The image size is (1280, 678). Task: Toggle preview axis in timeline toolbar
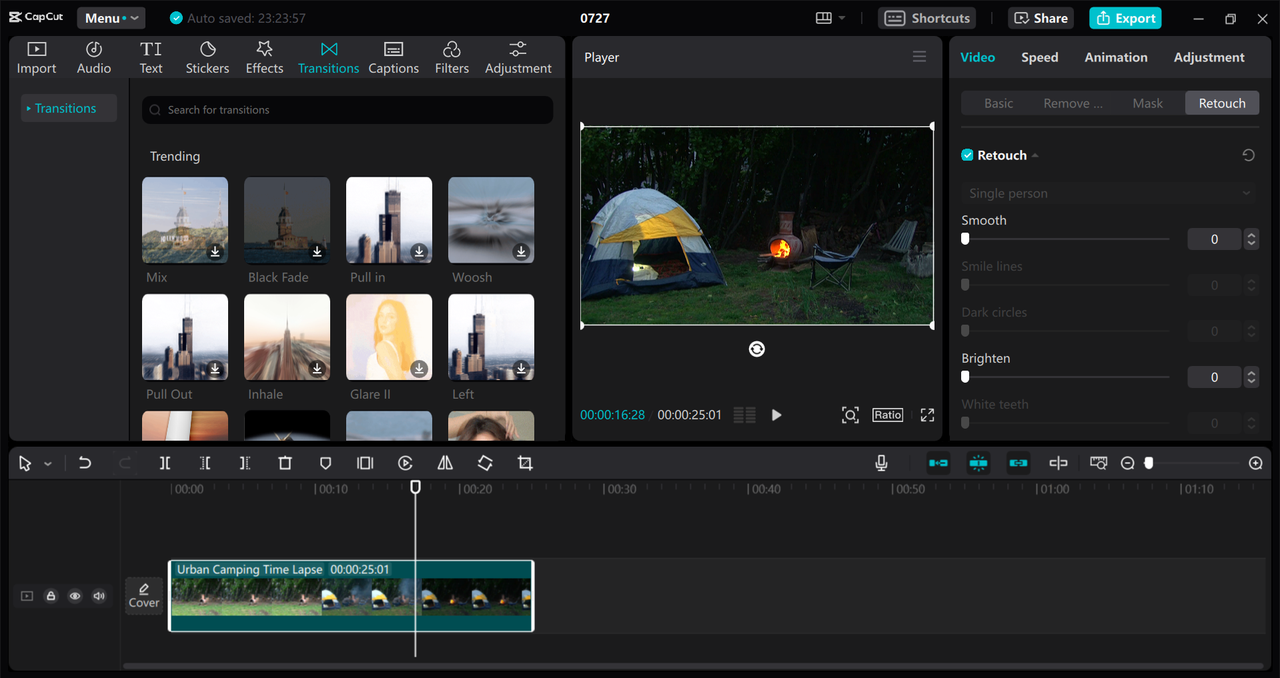coord(1058,463)
